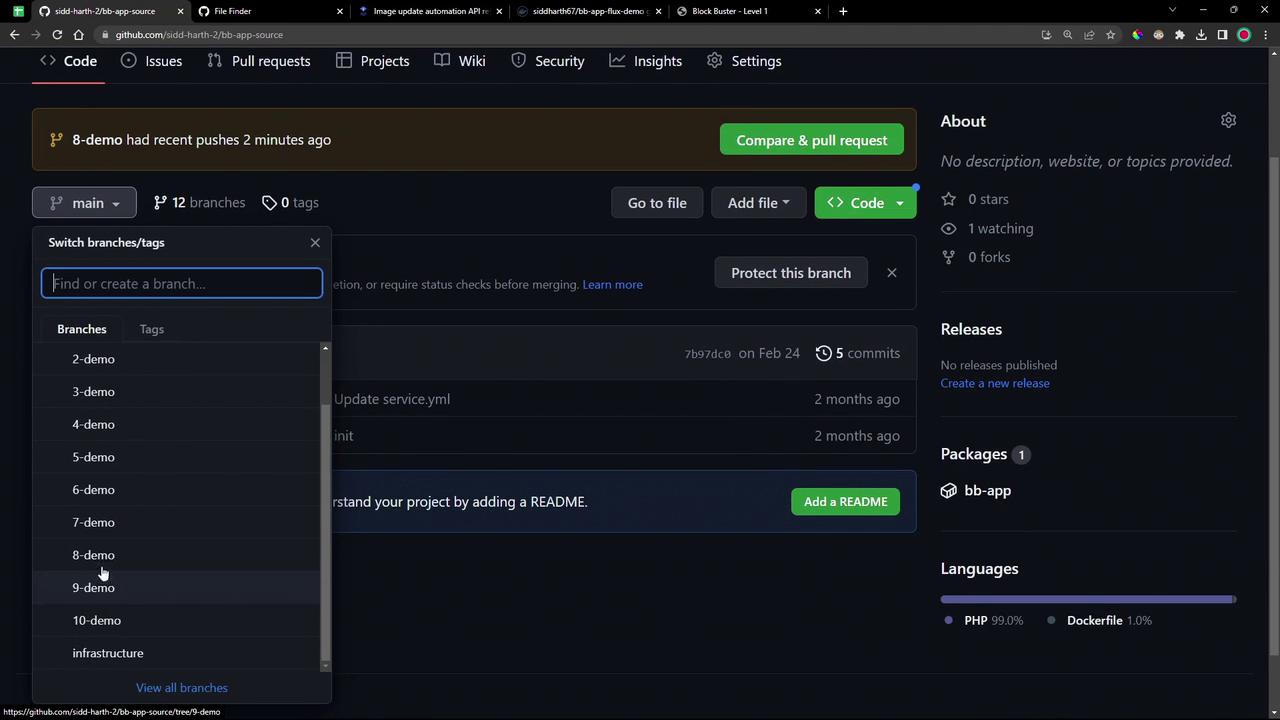This screenshot has width=1280, height=720.
Task: Open the Pull requests tab
Action: pos(258,61)
